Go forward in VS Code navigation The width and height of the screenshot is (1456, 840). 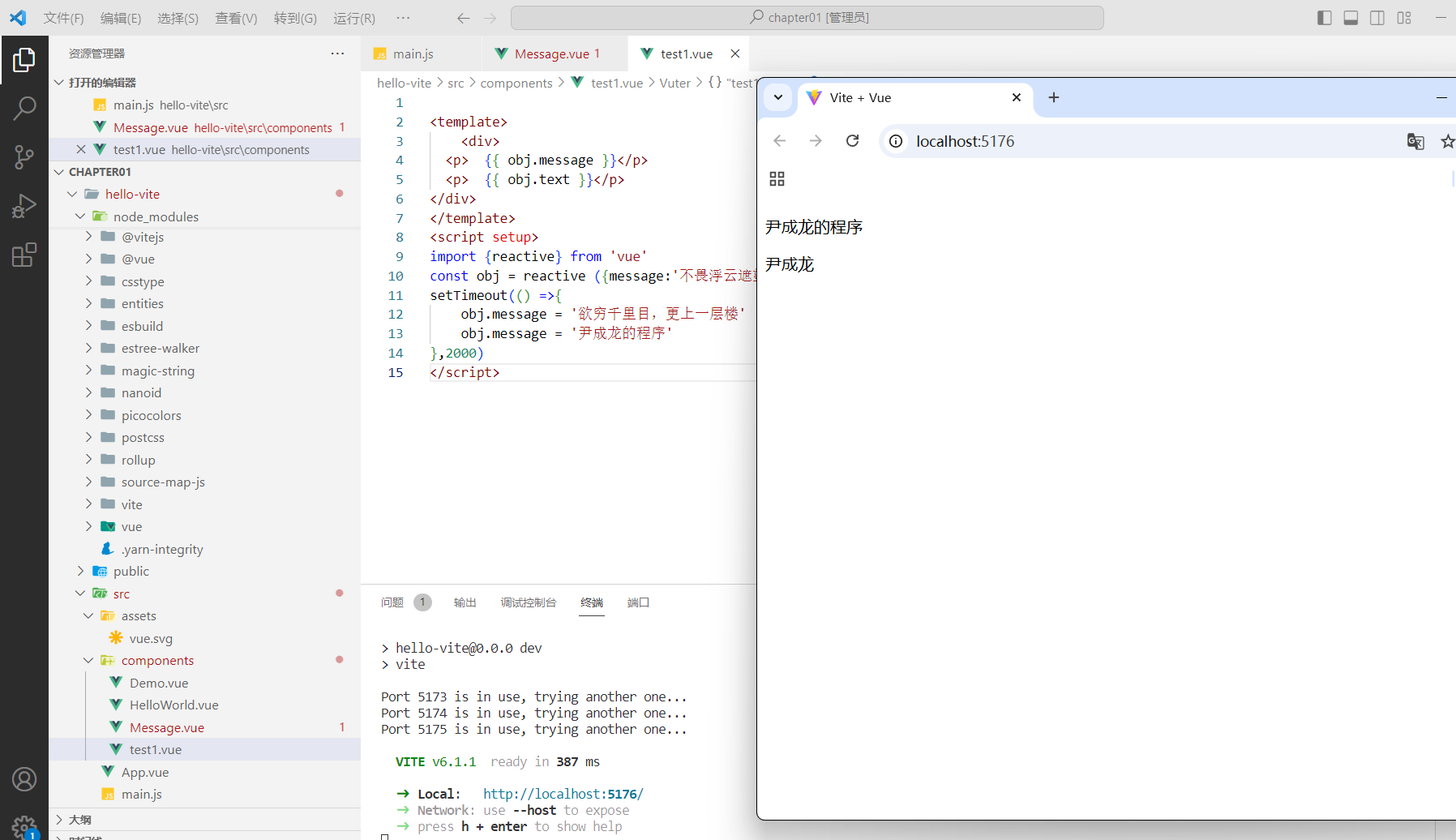coord(490,18)
